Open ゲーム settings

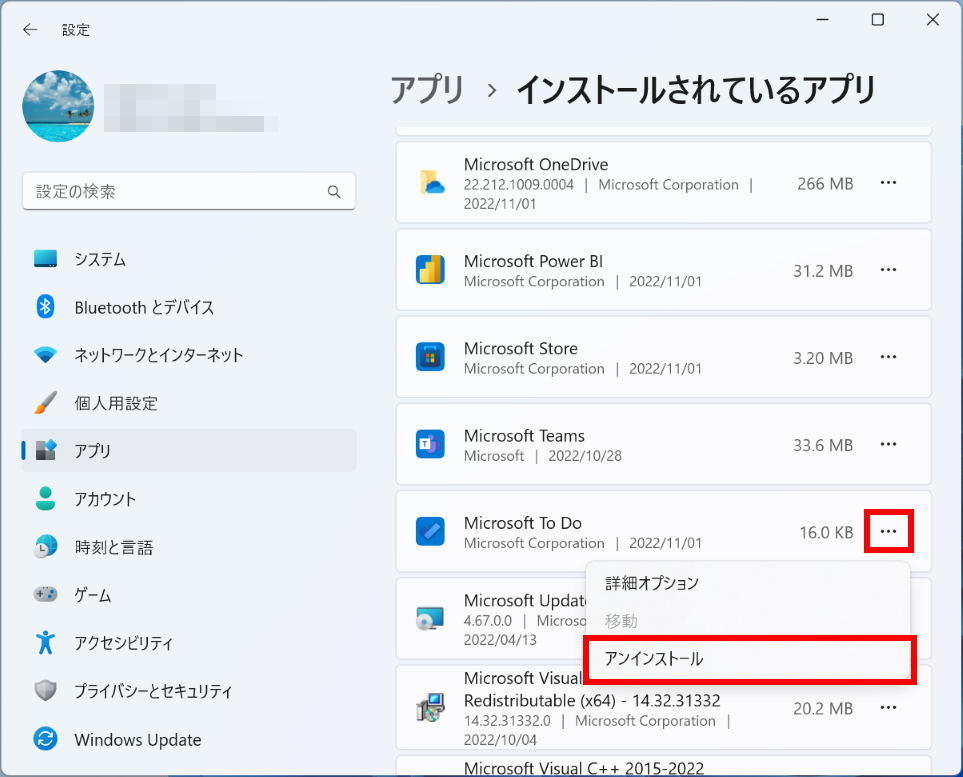(x=189, y=595)
